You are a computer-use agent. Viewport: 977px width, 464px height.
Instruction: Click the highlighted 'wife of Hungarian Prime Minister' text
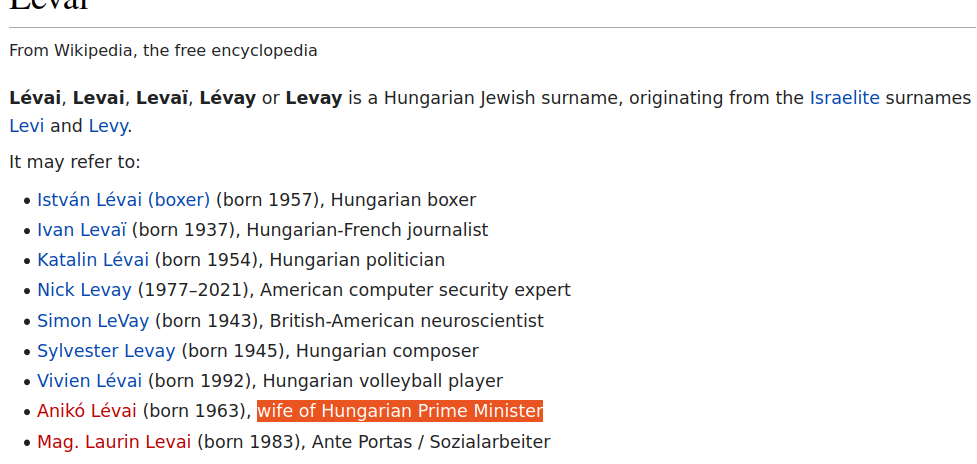(x=400, y=411)
